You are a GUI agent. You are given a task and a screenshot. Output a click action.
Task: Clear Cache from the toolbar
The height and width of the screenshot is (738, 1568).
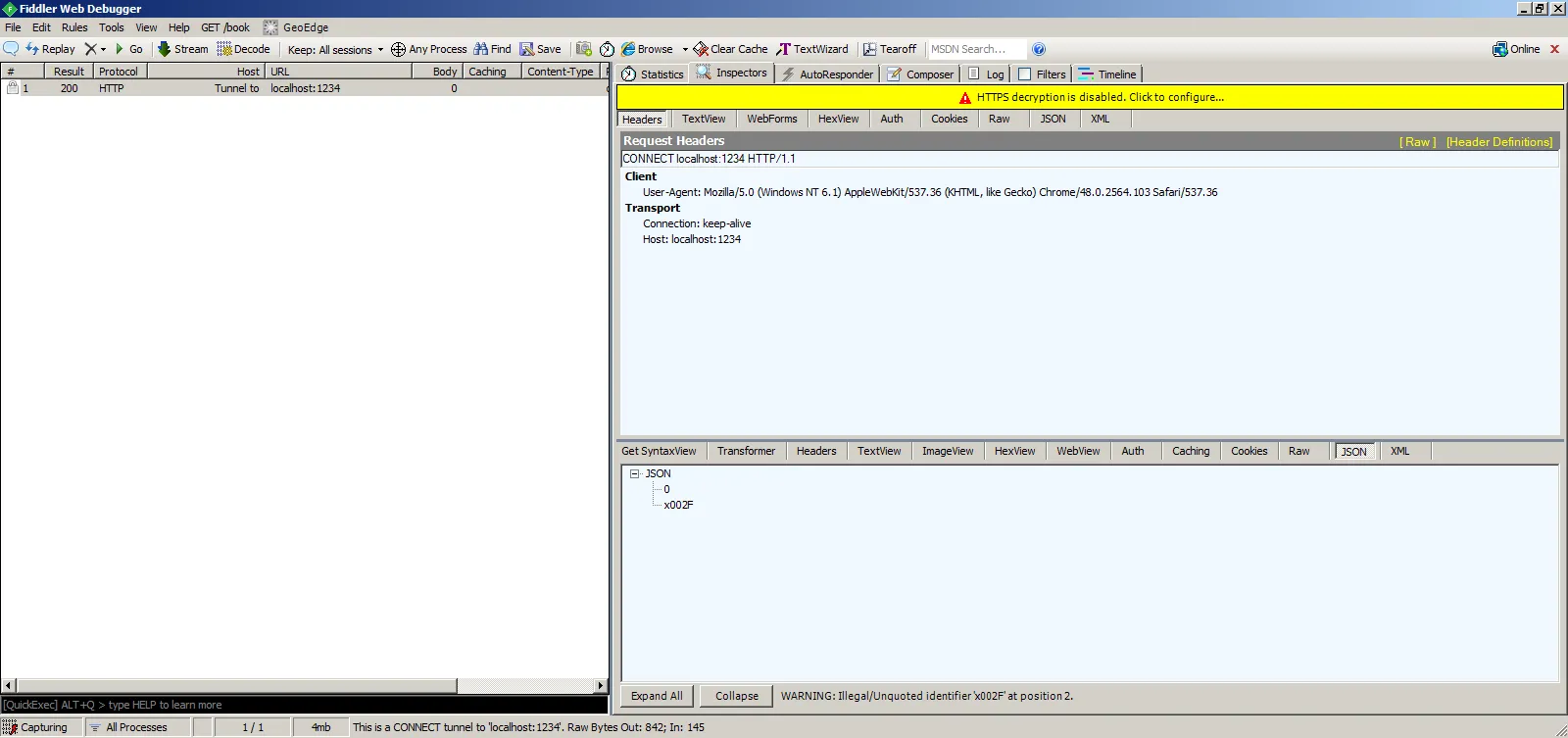[x=730, y=49]
